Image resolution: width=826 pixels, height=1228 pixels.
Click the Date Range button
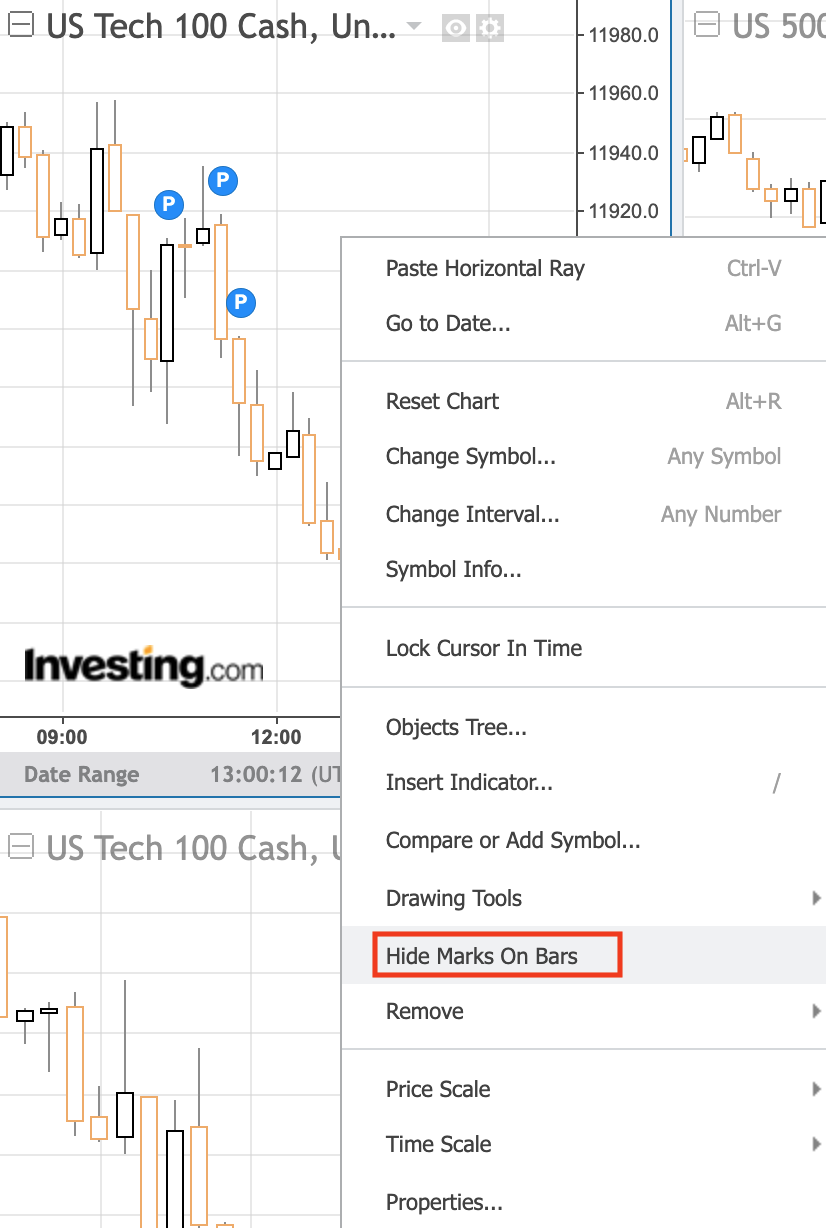(81, 774)
